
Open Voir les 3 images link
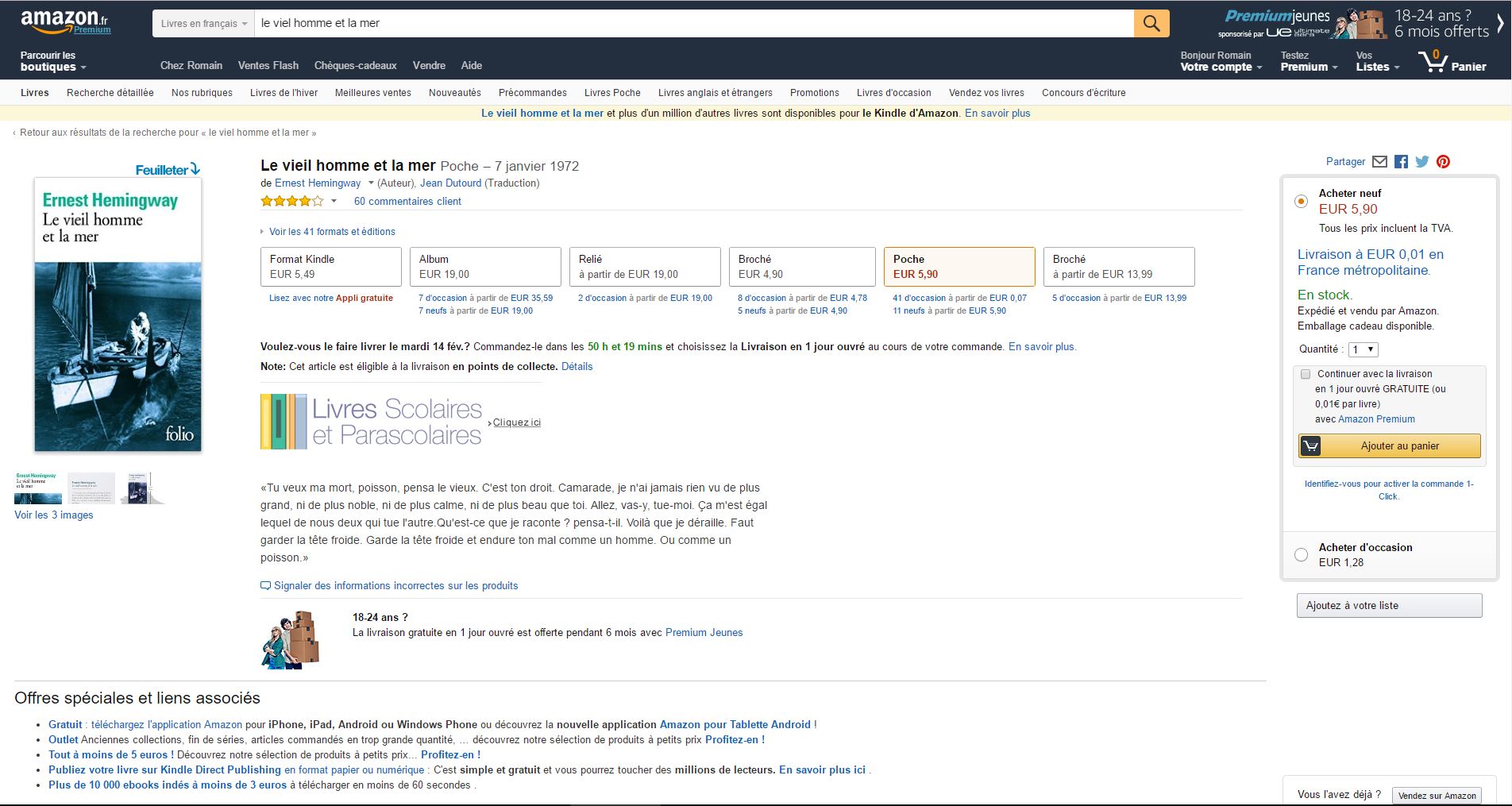[x=54, y=515]
